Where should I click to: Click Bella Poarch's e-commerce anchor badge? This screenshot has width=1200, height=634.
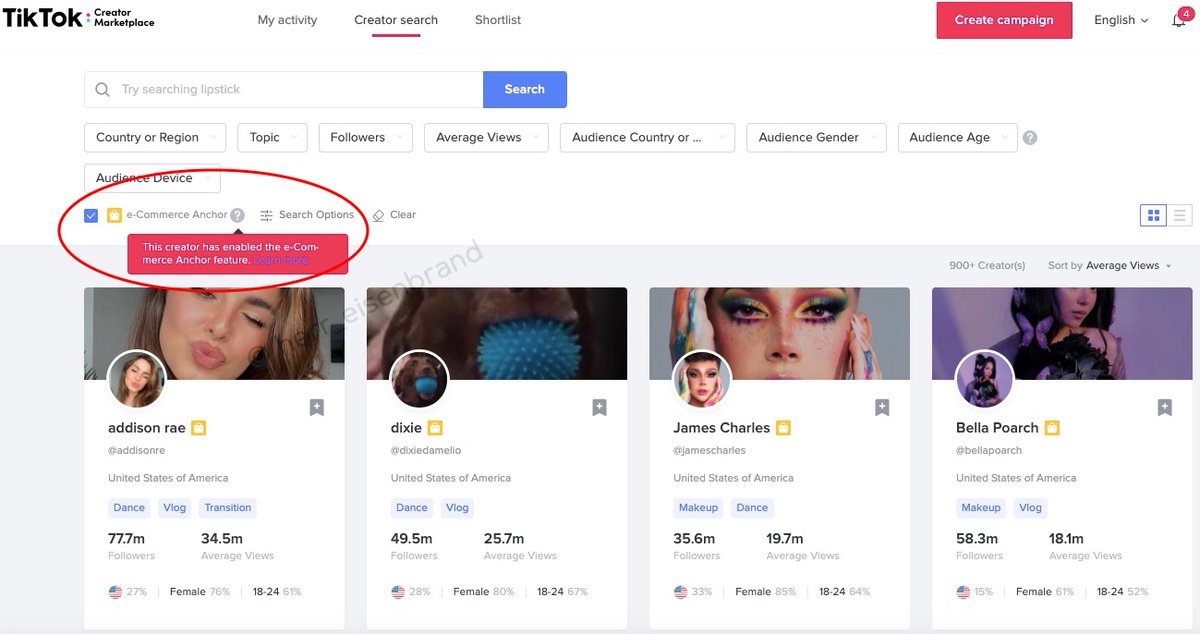(1052, 428)
